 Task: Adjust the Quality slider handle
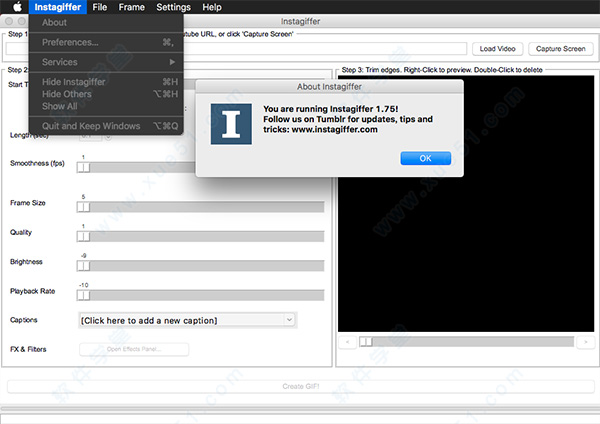83,236
